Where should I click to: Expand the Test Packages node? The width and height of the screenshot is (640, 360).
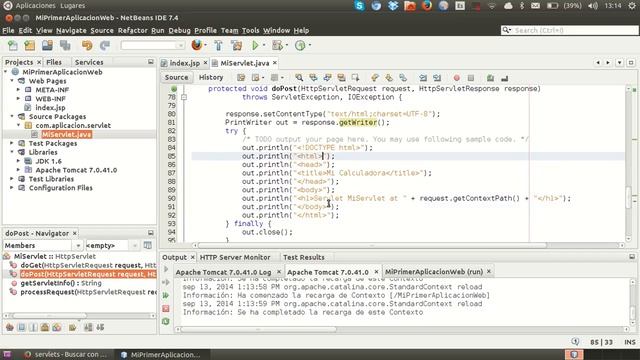tap(12, 143)
